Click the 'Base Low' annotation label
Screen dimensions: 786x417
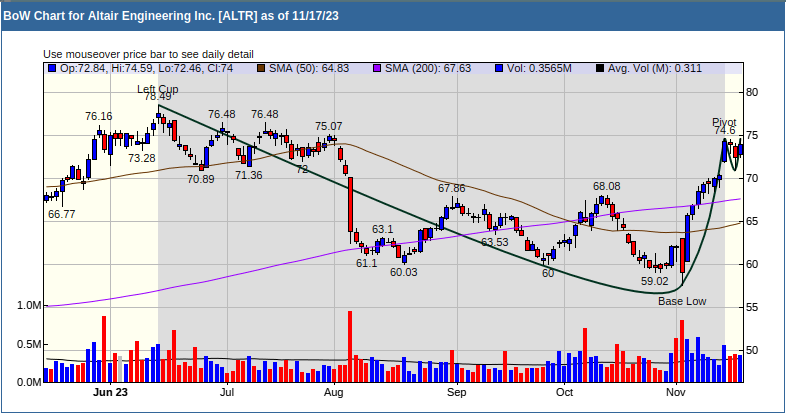[x=682, y=301]
